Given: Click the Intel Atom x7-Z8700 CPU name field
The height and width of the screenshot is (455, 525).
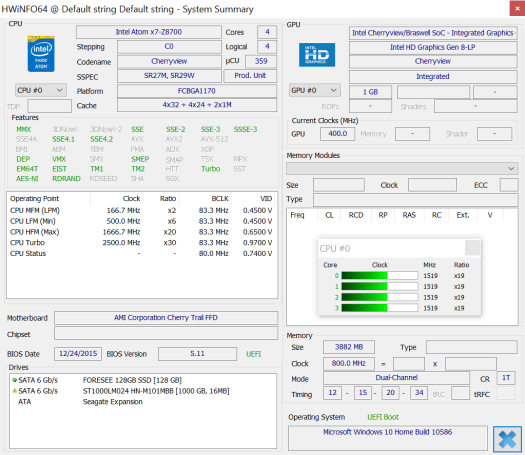Looking at the screenshot, I should coord(149,32).
